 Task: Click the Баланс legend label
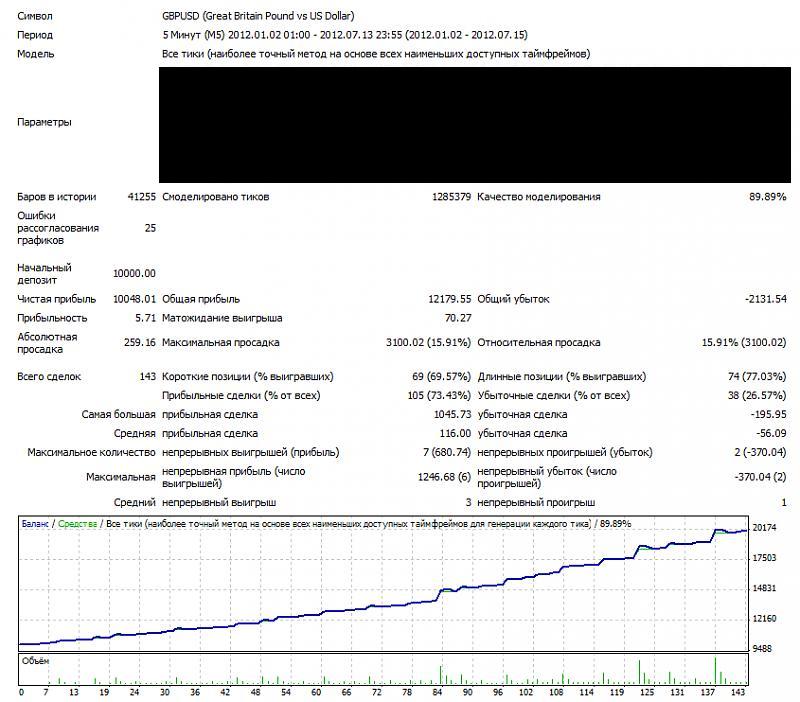[35, 523]
